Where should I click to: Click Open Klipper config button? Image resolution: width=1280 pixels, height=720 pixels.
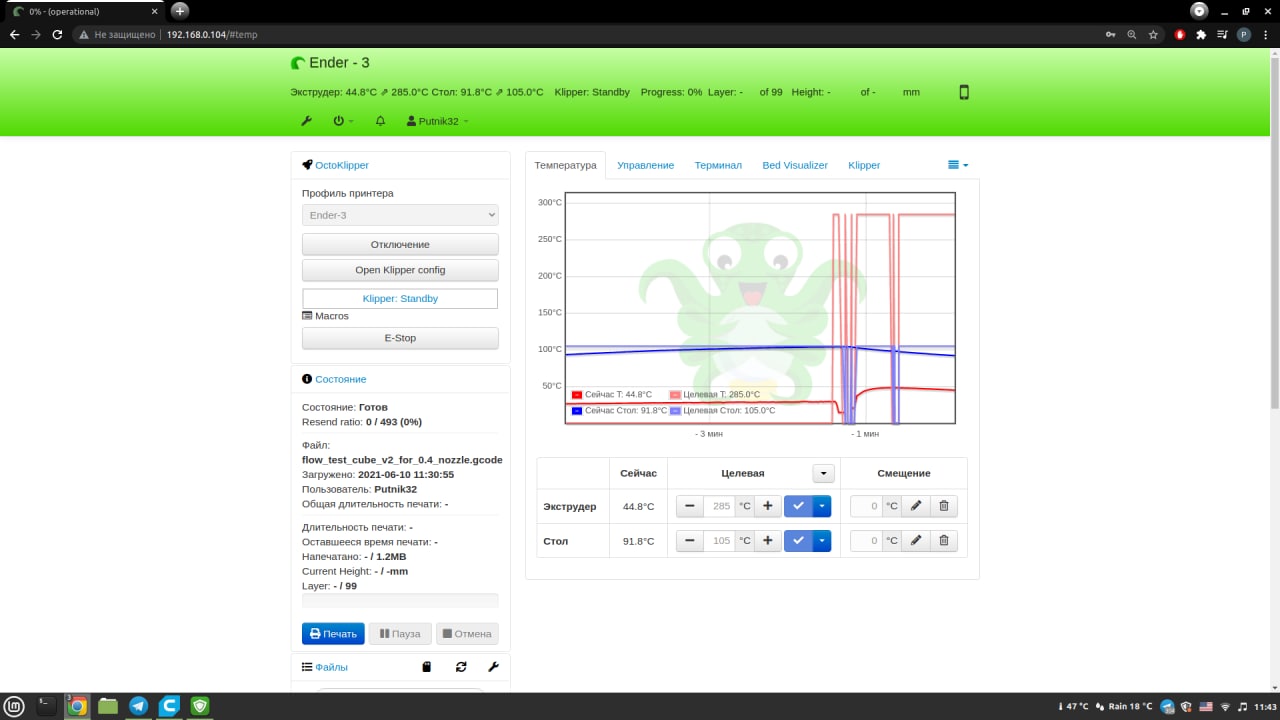click(400, 270)
